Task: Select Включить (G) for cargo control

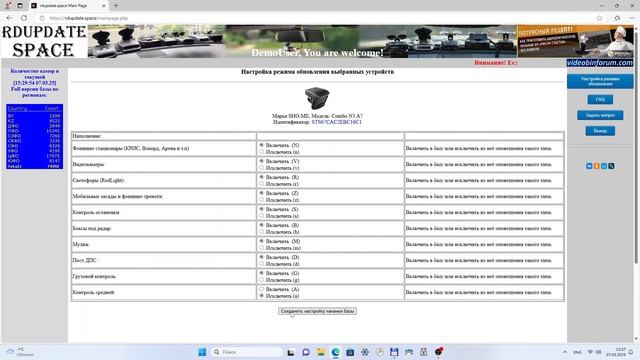Action: tap(262, 273)
